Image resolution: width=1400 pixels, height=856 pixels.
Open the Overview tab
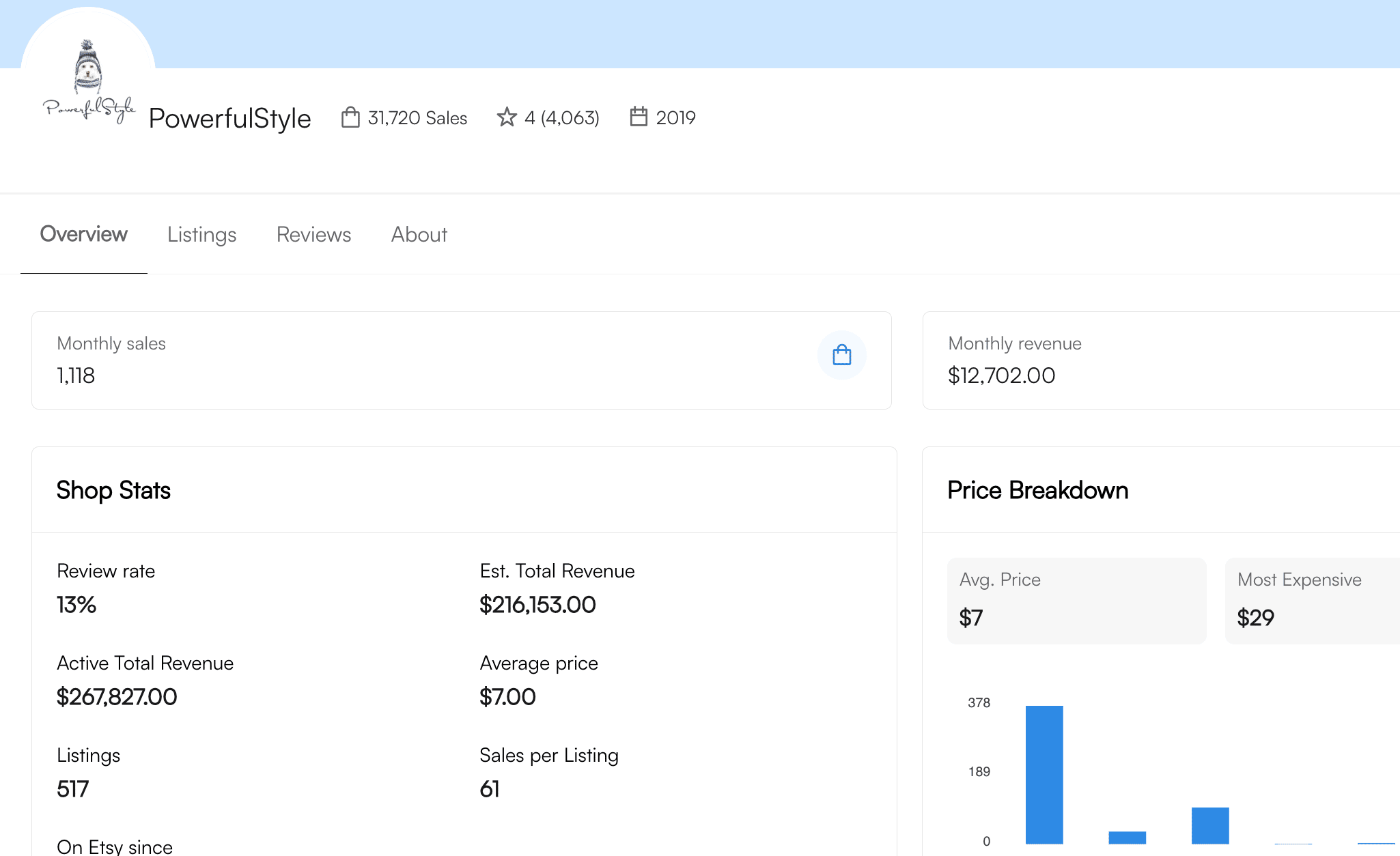(x=84, y=234)
